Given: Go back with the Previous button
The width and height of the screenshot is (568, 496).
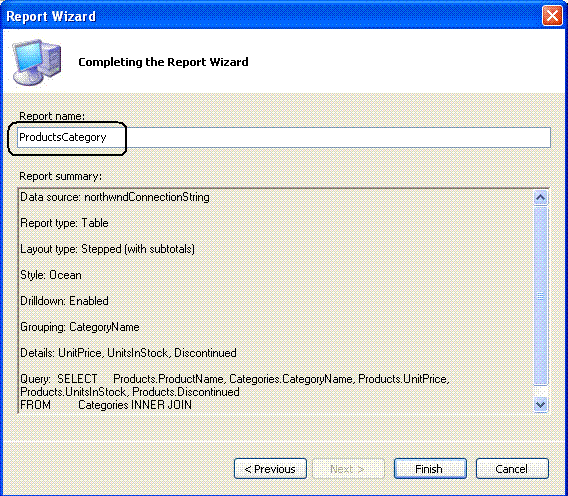Looking at the screenshot, I should pyautogui.click(x=270, y=468).
